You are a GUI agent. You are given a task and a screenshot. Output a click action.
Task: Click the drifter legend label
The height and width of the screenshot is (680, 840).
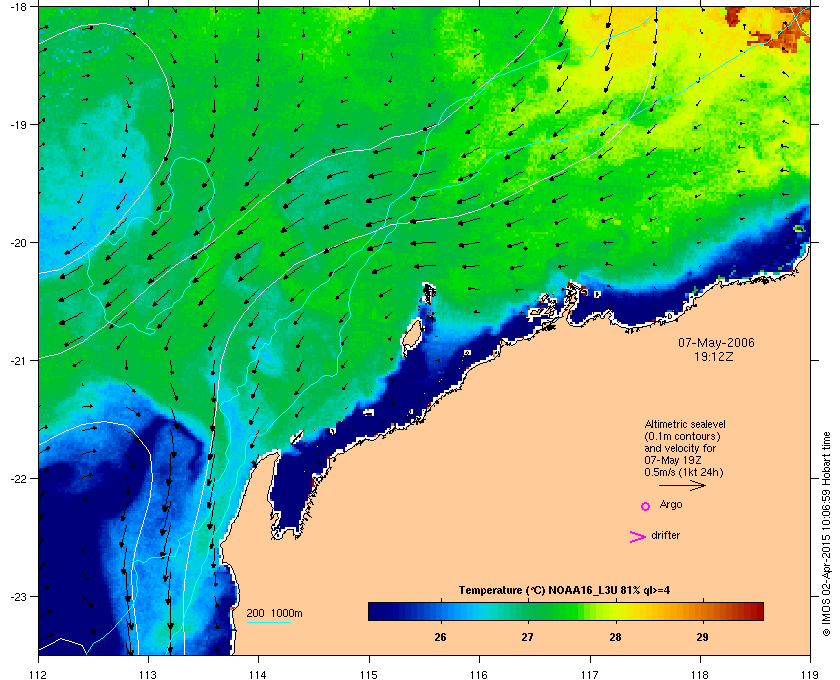[665, 535]
